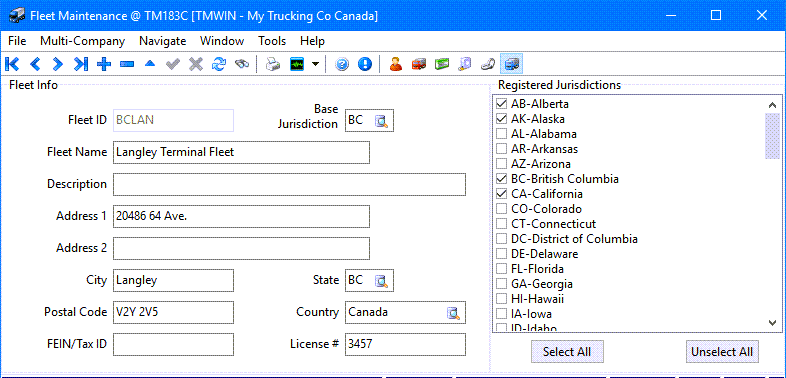Click the Unselect All button

tap(722, 351)
